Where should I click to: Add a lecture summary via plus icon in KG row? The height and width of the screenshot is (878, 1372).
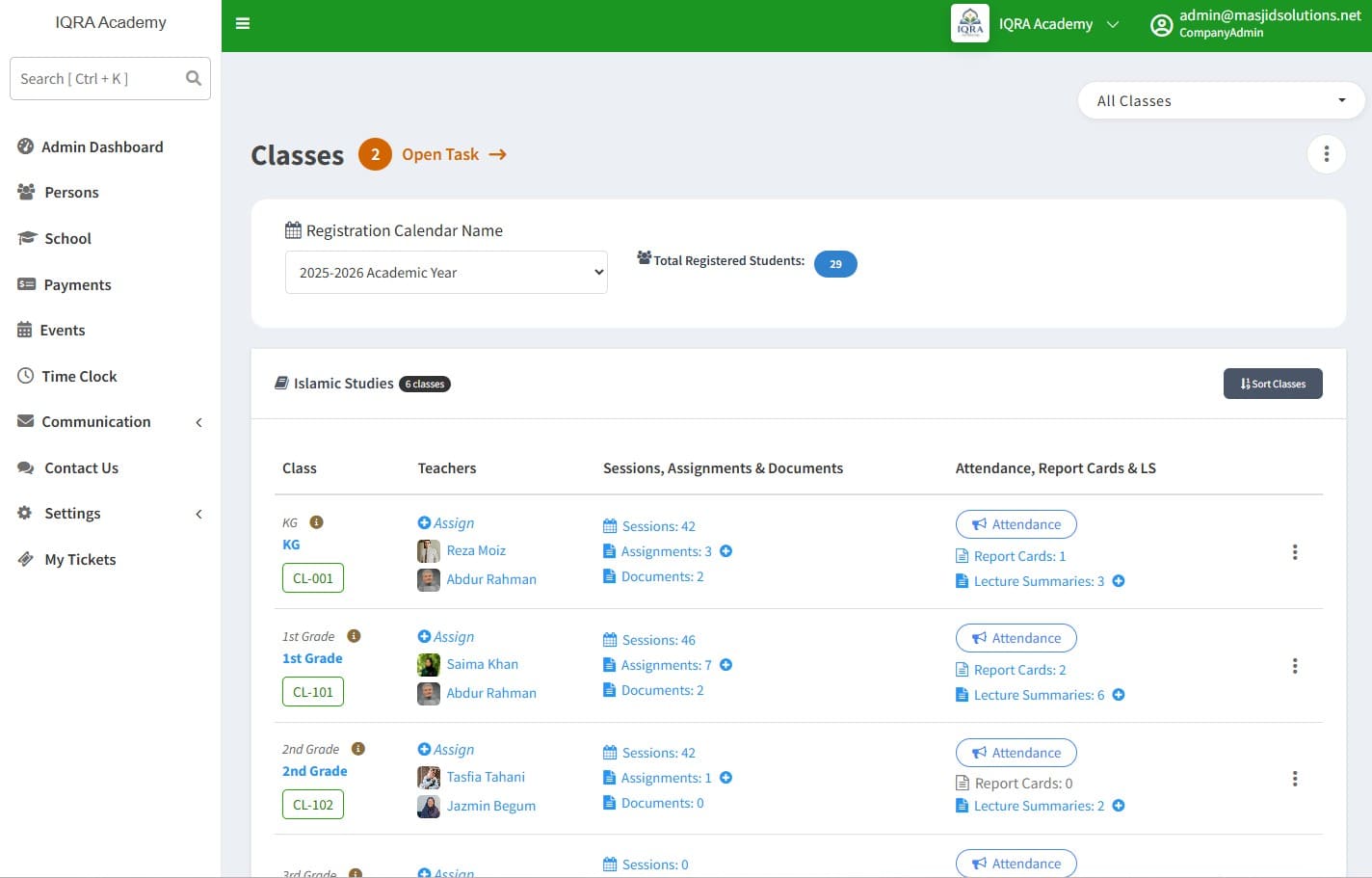(x=1119, y=581)
